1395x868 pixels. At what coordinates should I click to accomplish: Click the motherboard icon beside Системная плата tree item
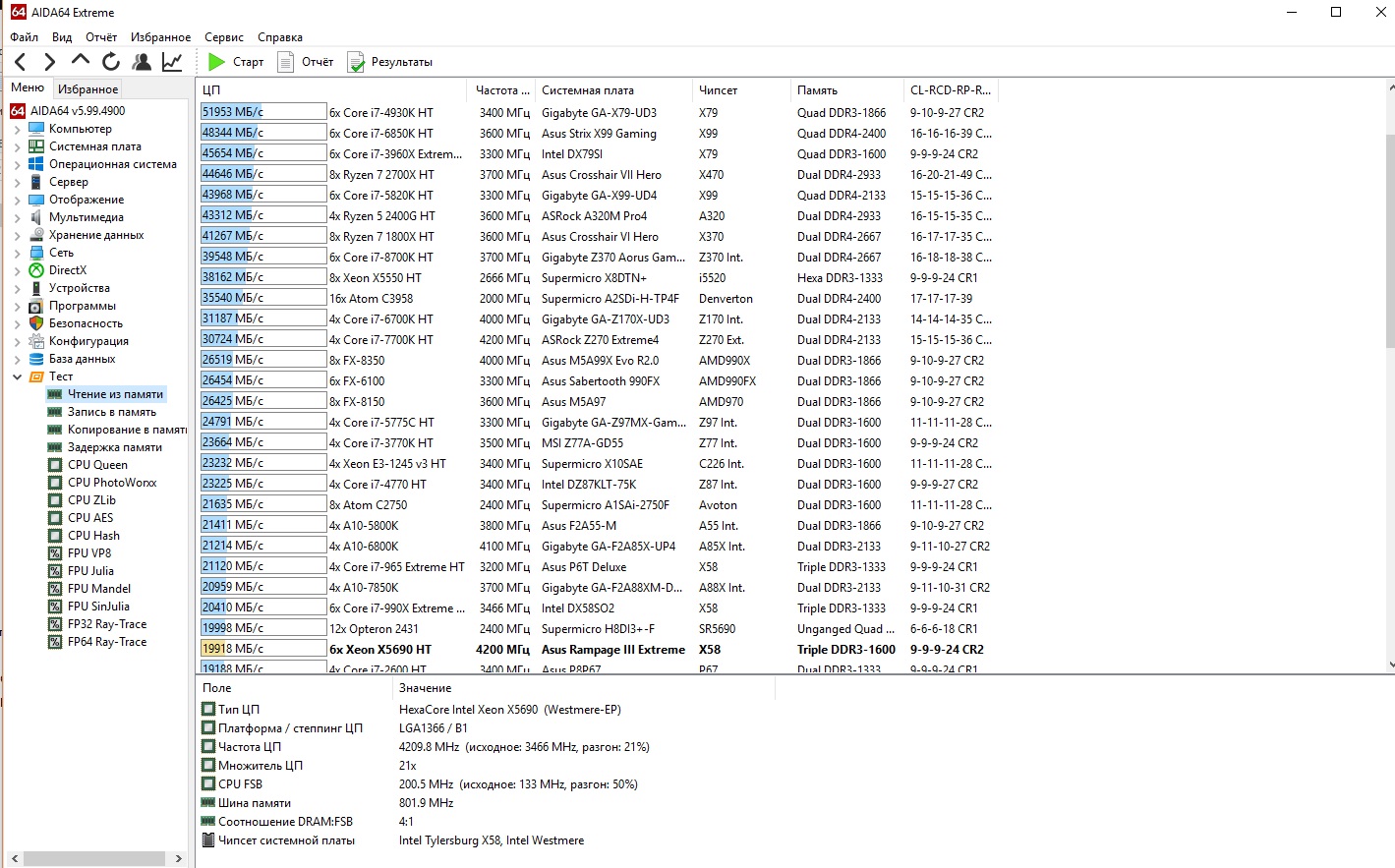pyautogui.click(x=36, y=146)
